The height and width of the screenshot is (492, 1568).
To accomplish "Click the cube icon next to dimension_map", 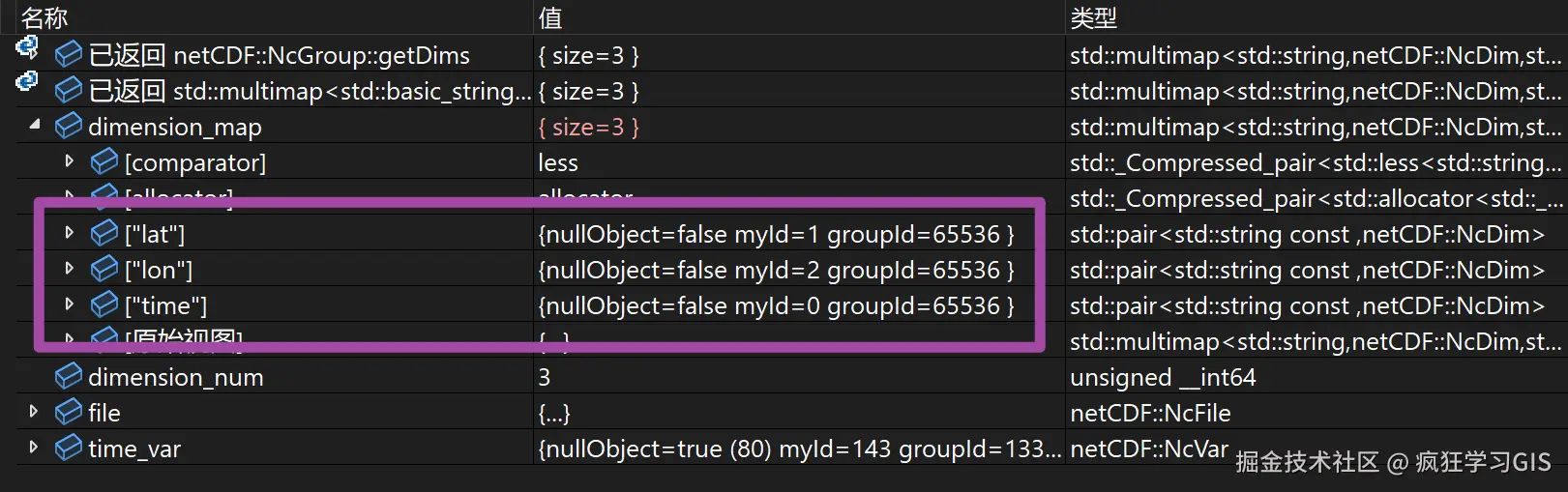I will pyautogui.click(x=69, y=126).
